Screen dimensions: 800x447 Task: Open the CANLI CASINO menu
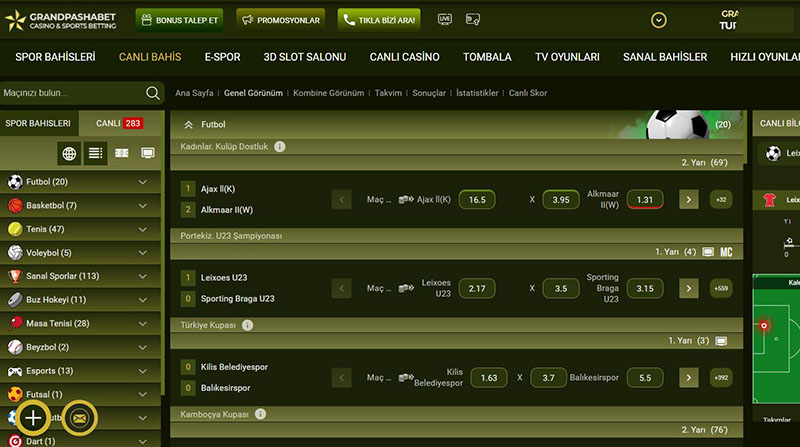405,57
